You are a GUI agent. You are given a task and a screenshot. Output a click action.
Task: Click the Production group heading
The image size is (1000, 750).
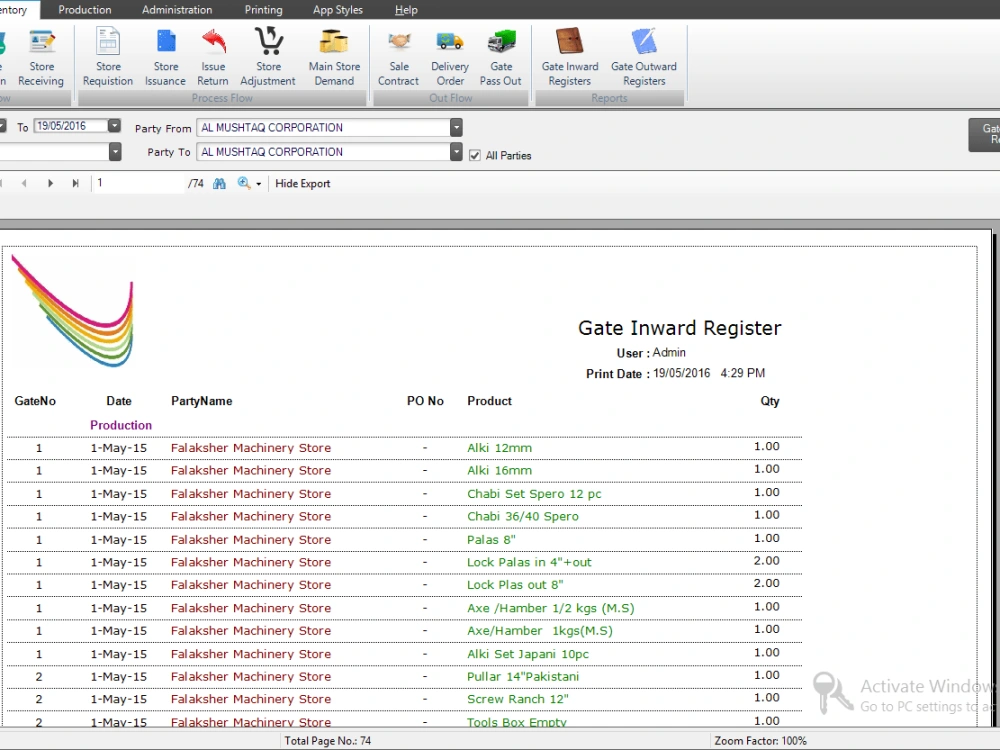tap(121, 425)
